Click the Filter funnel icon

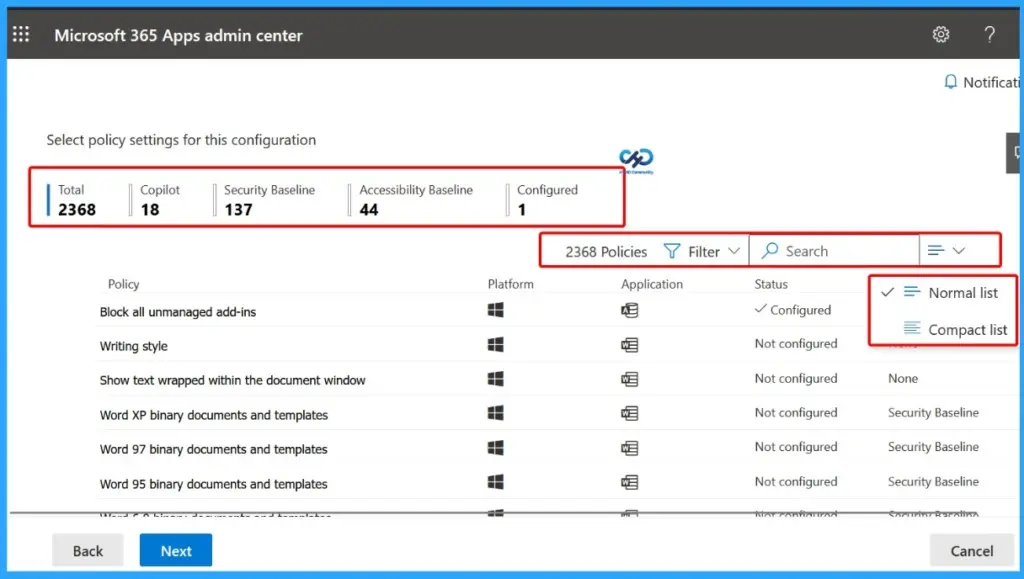[671, 251]
